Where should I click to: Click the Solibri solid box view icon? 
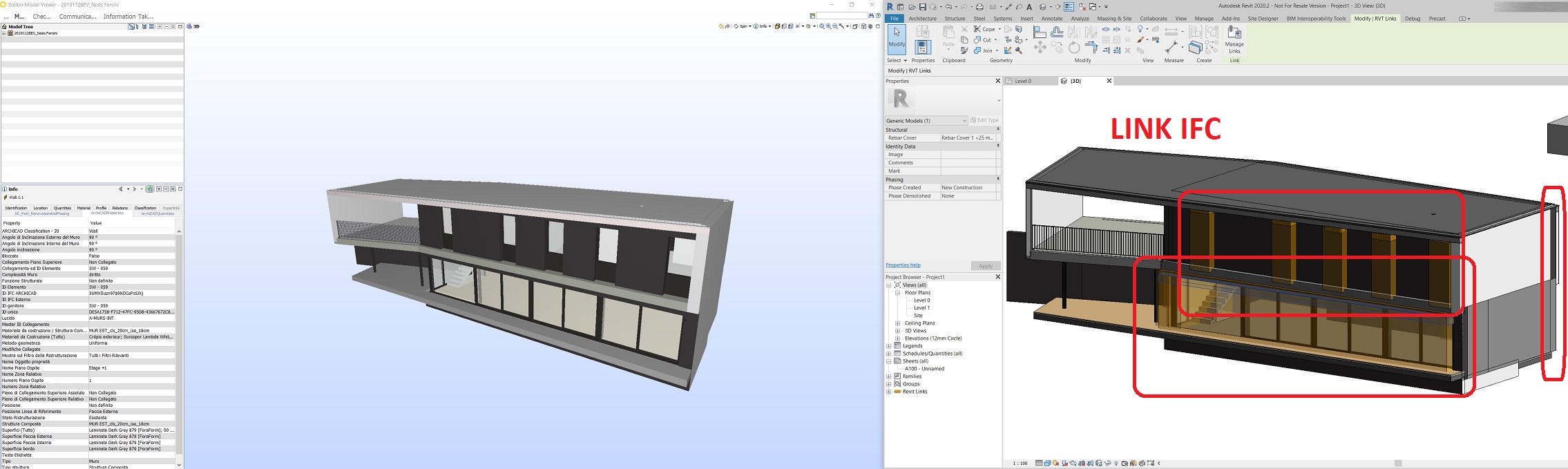click(777, 26)
